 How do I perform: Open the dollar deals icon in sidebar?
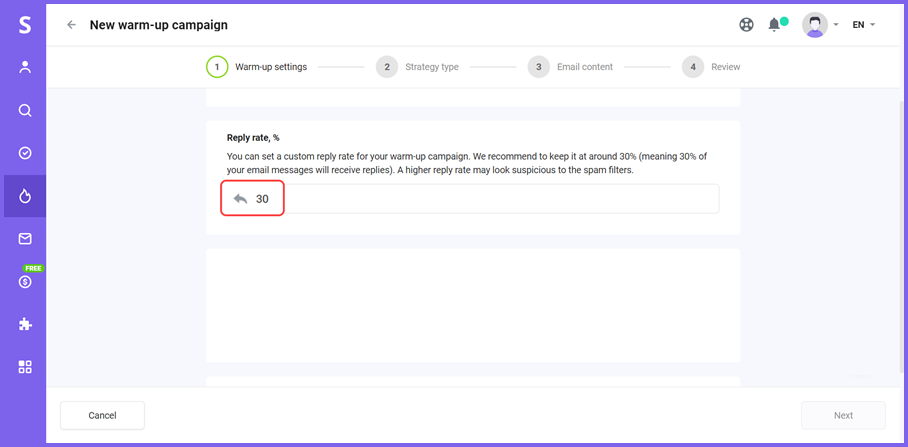[x=25, y=282]
